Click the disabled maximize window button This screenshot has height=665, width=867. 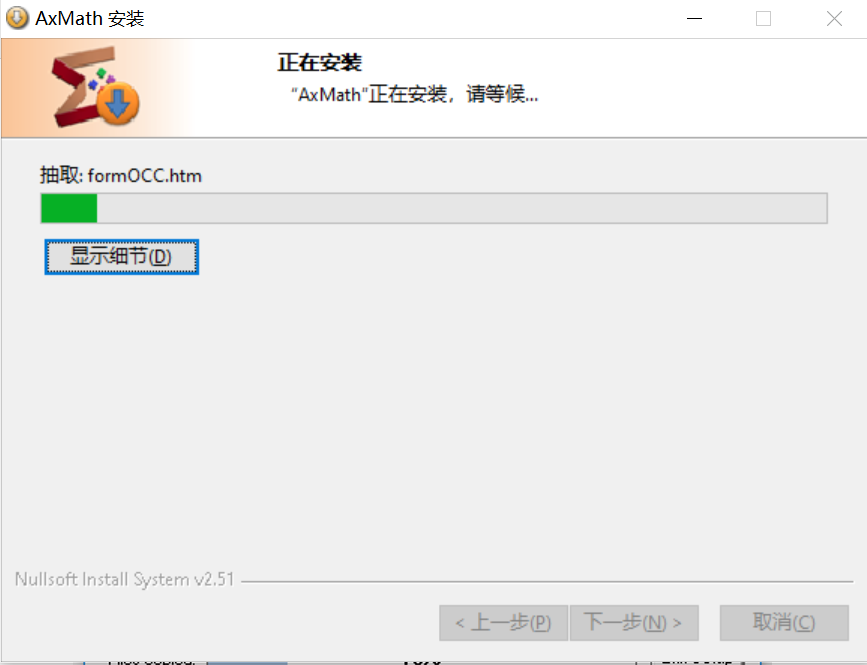point(763,18)
